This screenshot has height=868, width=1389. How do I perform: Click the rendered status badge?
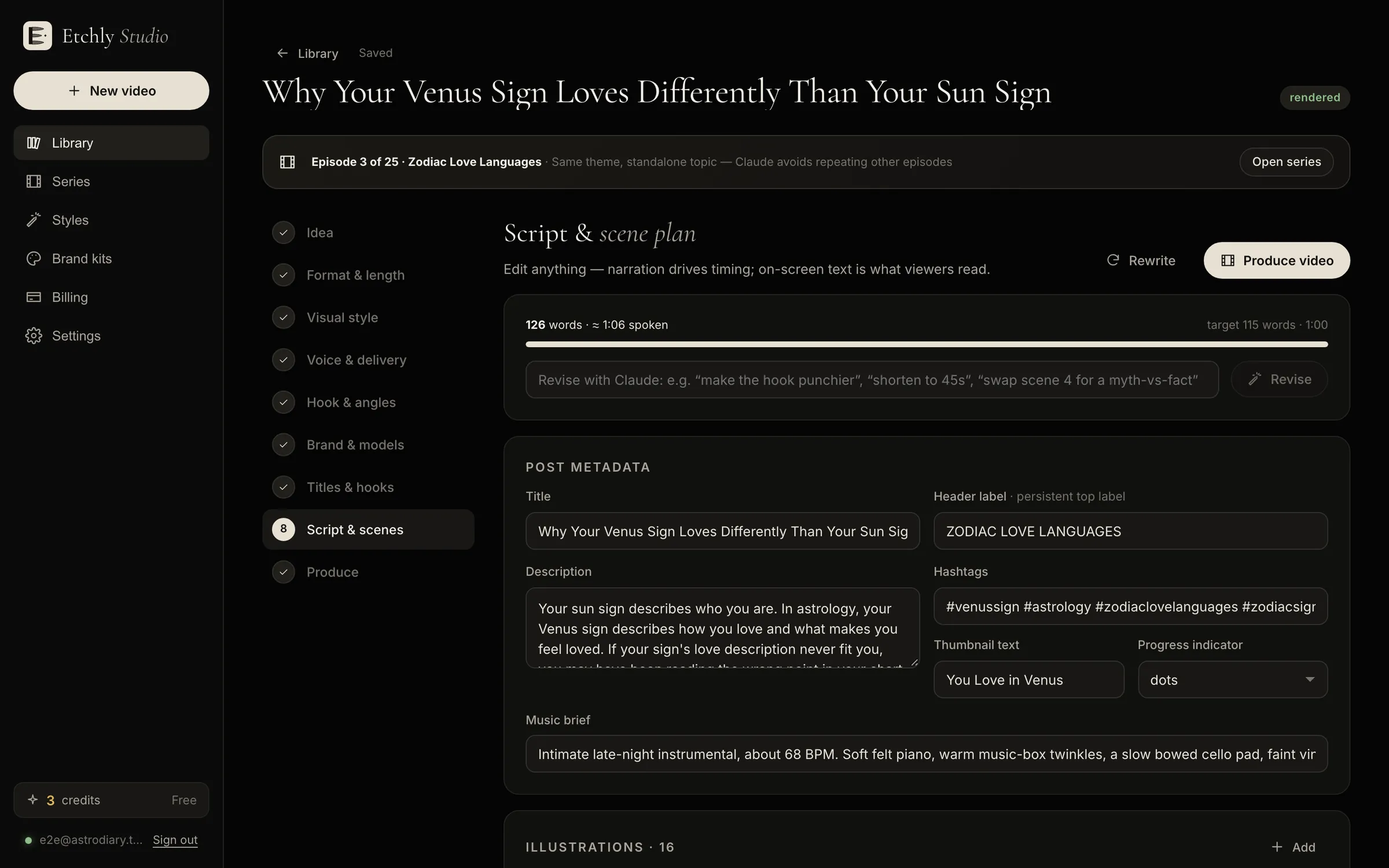pyautogui.click(x=1314, y=97)
